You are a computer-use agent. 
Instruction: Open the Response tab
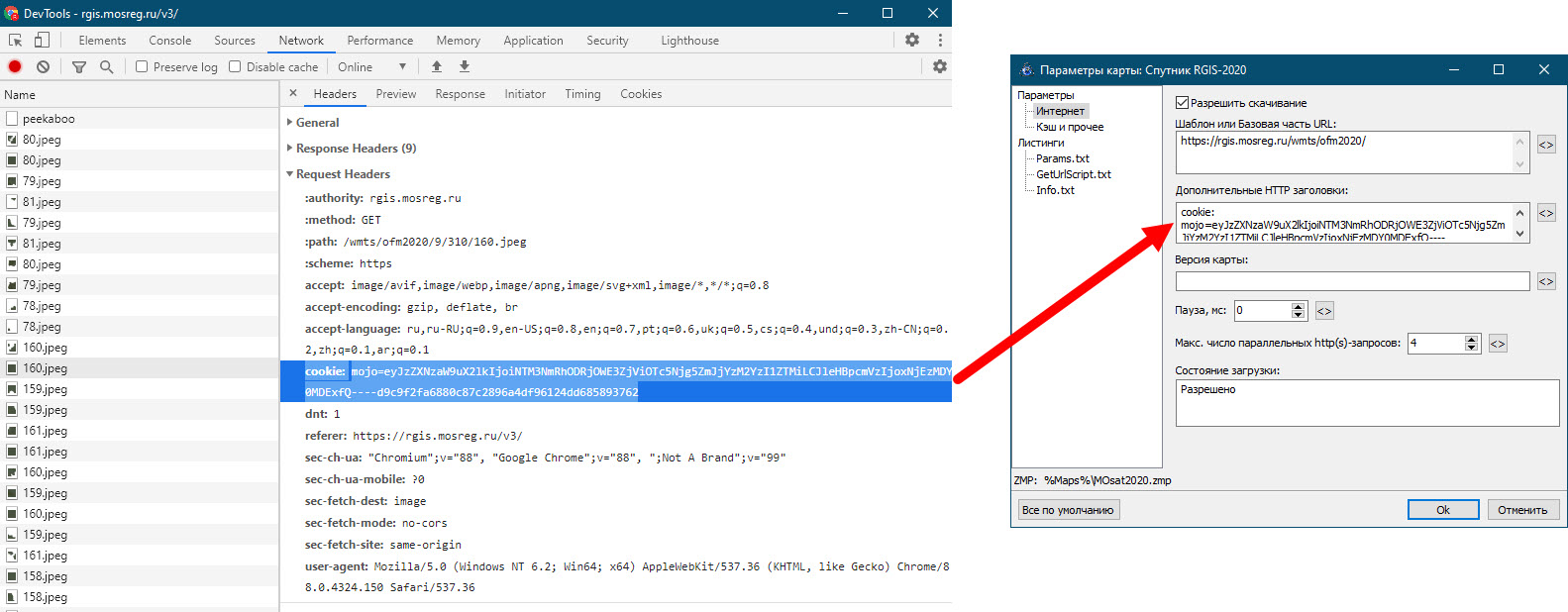pyautogui.click(x=460, y=94)
